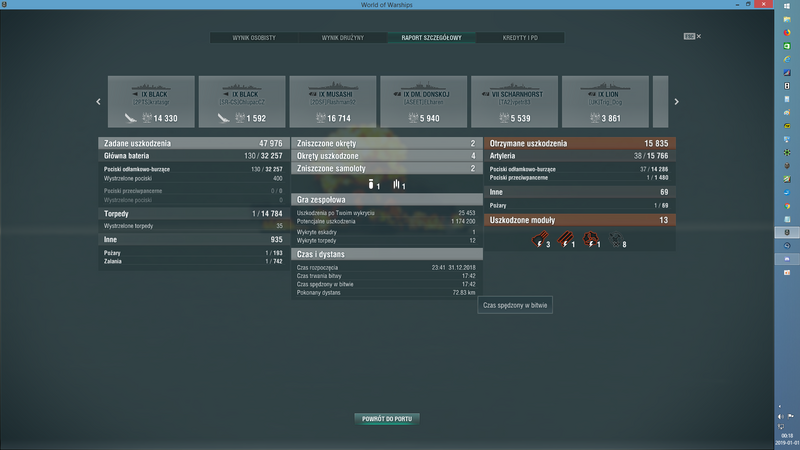The height and width of the screenshot is (450, 800).
Task: Select the IX Dm. Donskoj ship card
Action: click(423, 102)
